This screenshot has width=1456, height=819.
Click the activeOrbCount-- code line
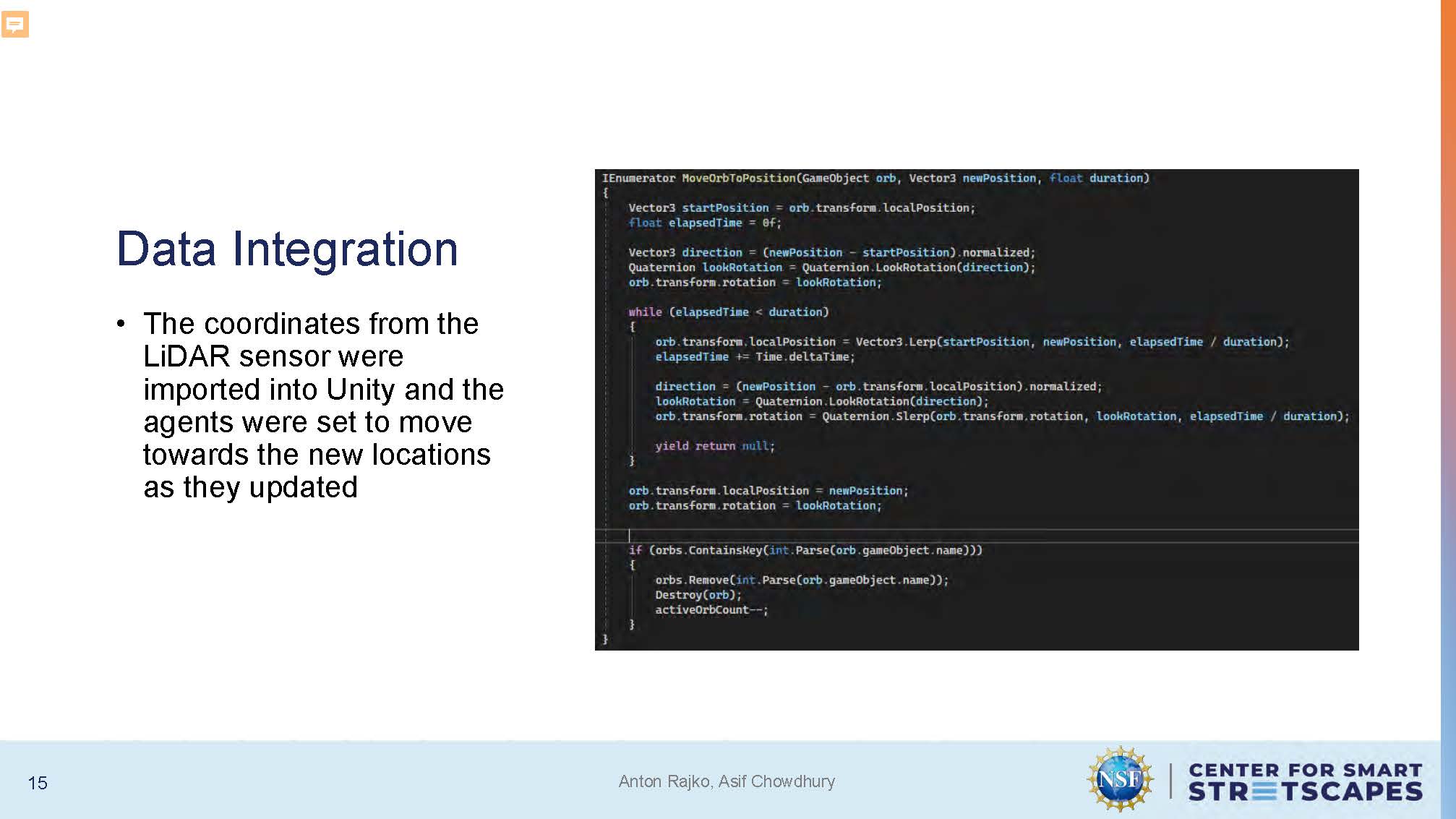point(711,610)
